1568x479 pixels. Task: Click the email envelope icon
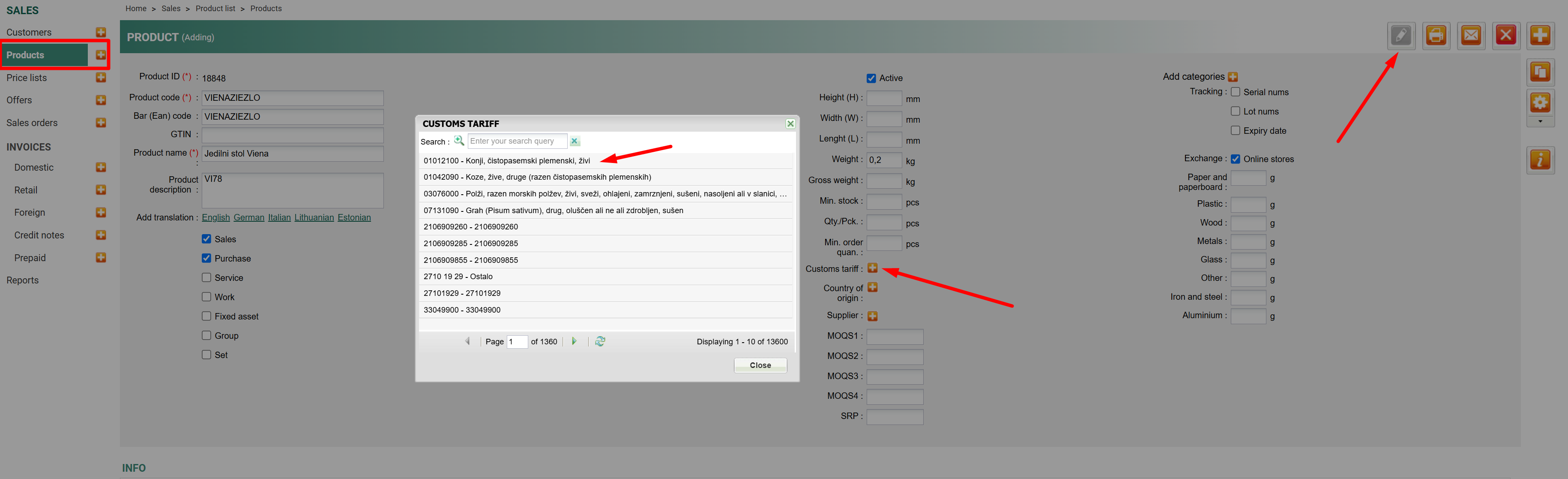[1471, 35]
